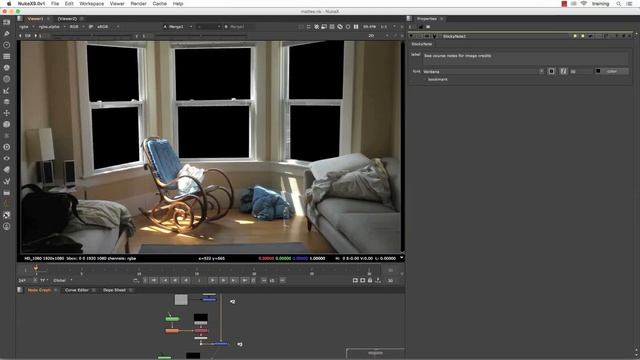Screen dimensions: 640x360
Task: Open the Keyer nodes toolbar menu
Action: [7, 90]
